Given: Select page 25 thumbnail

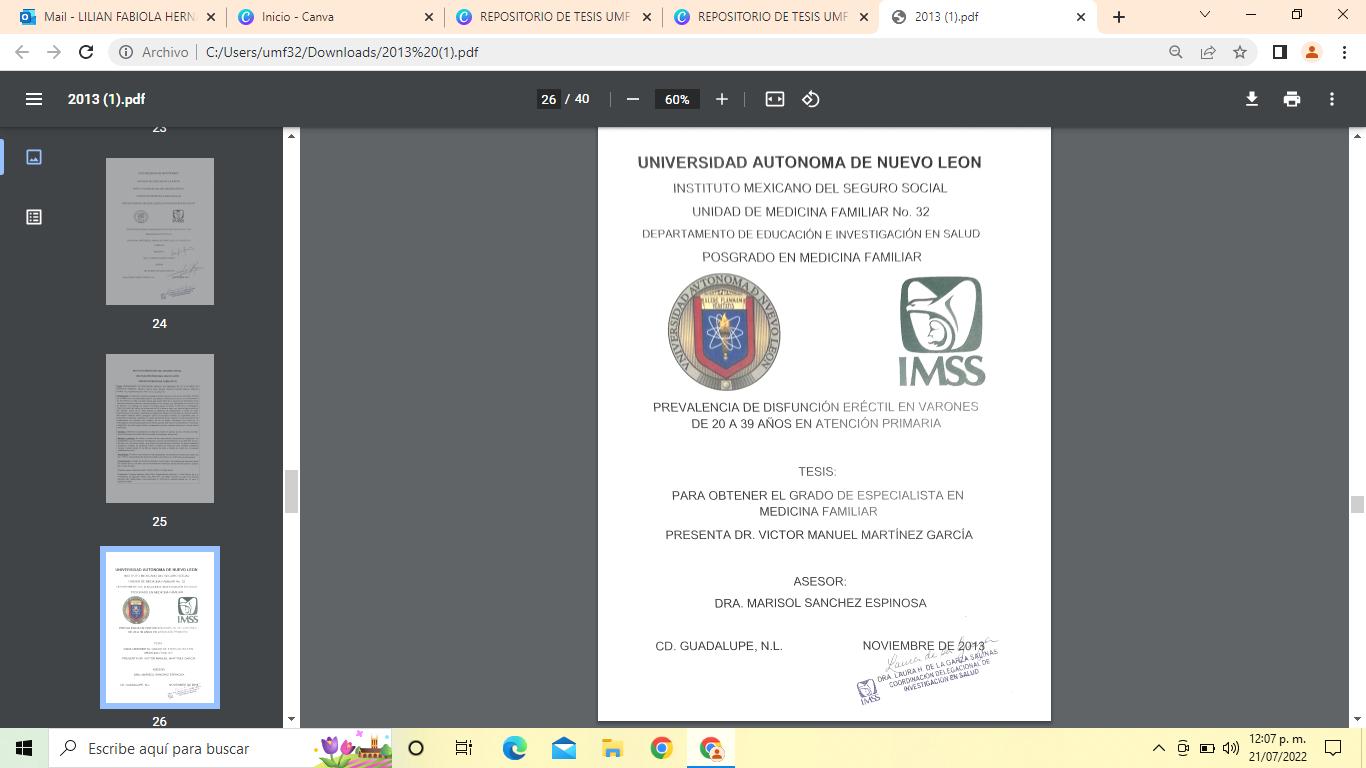Looking at the screenshot, I should click(x=160, y=428).
